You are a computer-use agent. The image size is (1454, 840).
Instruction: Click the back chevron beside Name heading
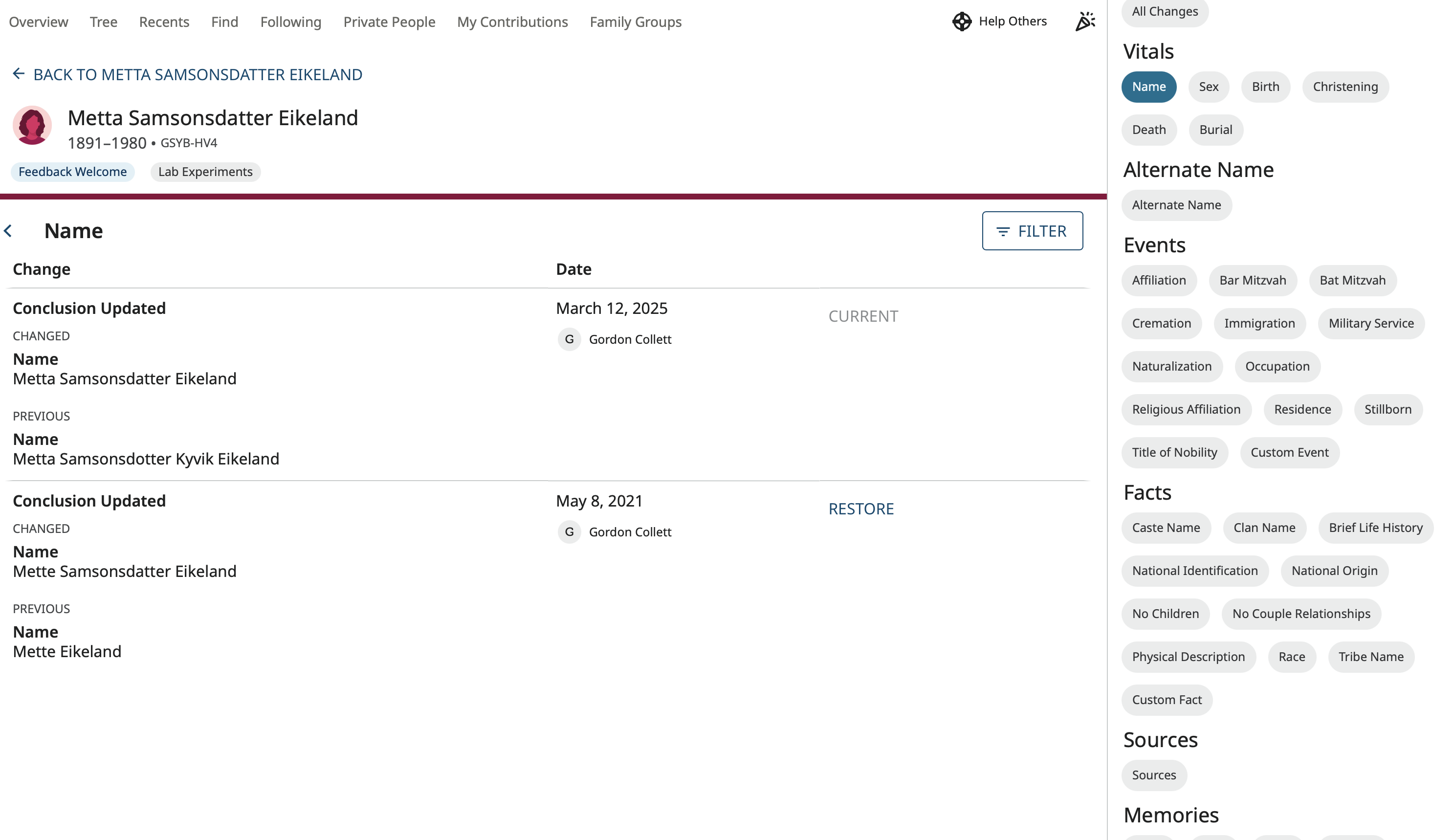[x=8, y=231]
